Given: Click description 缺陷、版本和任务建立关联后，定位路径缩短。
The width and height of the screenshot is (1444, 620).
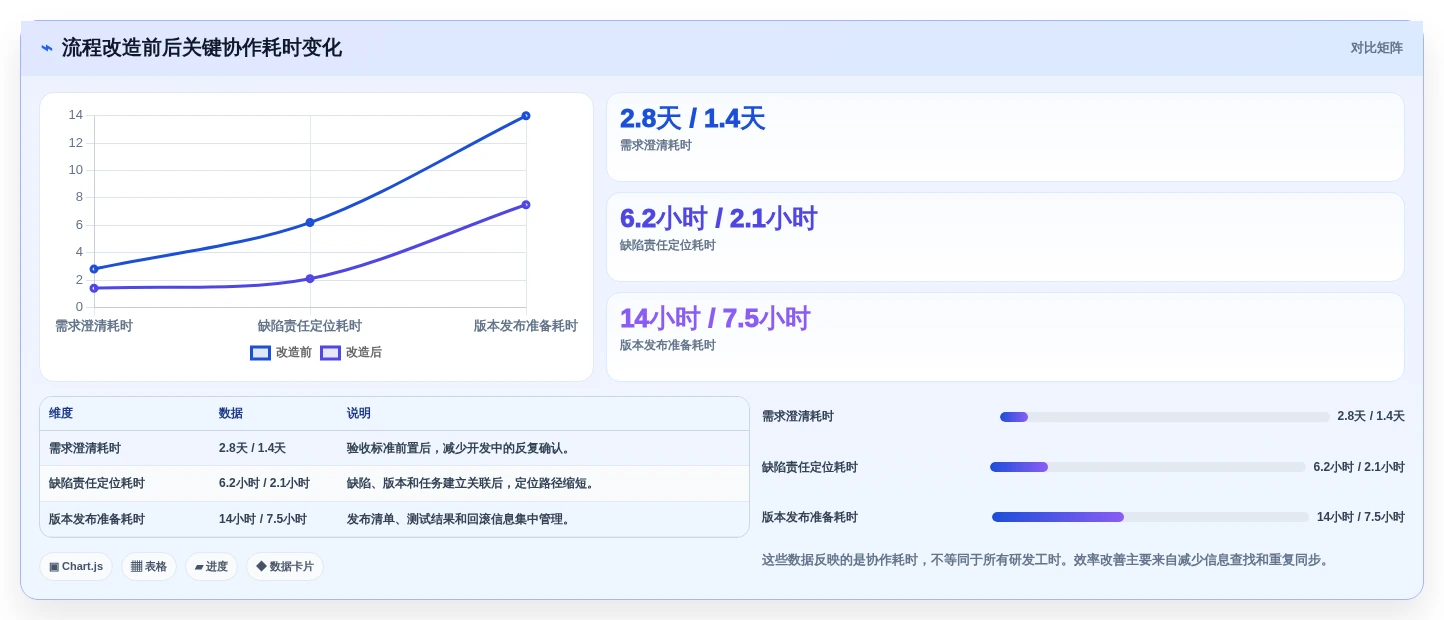Looking at the screenshot, I should pos(473,484).
